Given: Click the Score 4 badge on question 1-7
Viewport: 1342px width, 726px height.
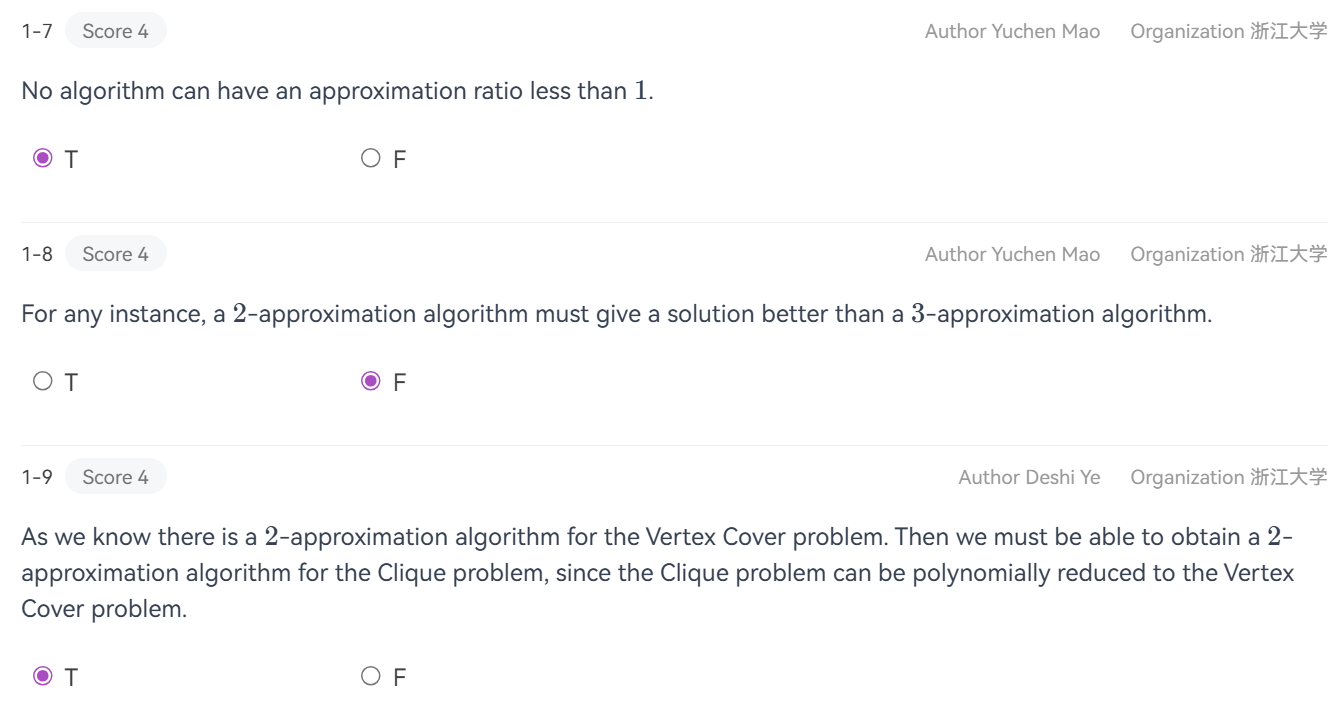Looking at the screenshot, I should pyautogui.click(x=115, y=31).
